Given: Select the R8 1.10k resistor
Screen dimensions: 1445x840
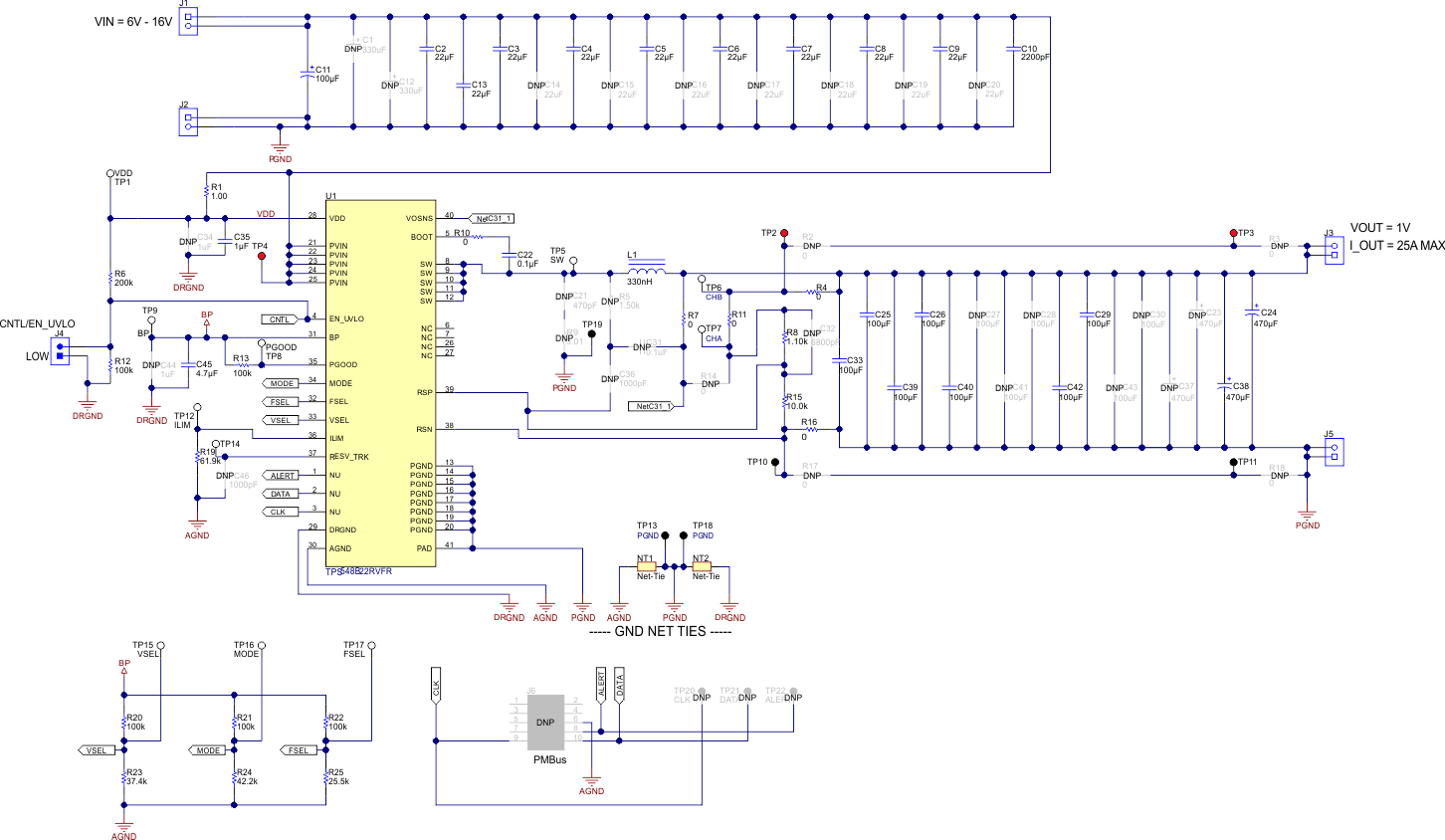Looking at the screenshot, I should [x=784, y=336].
